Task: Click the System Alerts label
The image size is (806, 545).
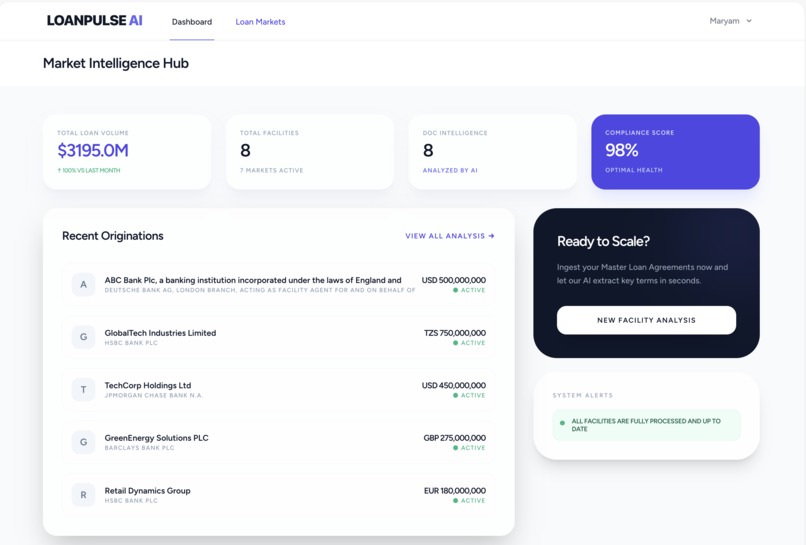Action: [x=582, y=395]
